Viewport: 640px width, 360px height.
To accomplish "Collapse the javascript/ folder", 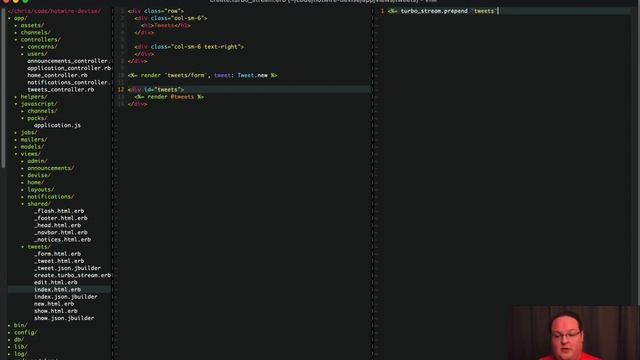I will click(38, 104).
